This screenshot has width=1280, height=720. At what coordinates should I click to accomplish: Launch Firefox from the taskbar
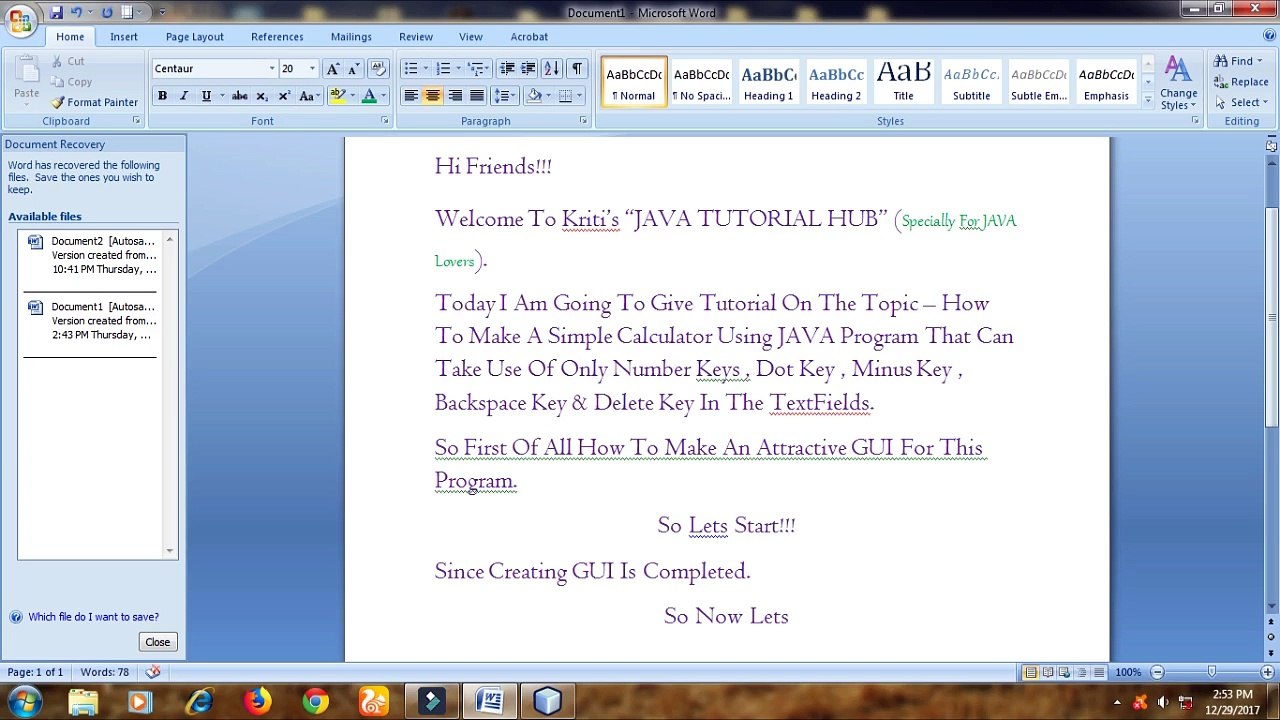coord(257,701)
